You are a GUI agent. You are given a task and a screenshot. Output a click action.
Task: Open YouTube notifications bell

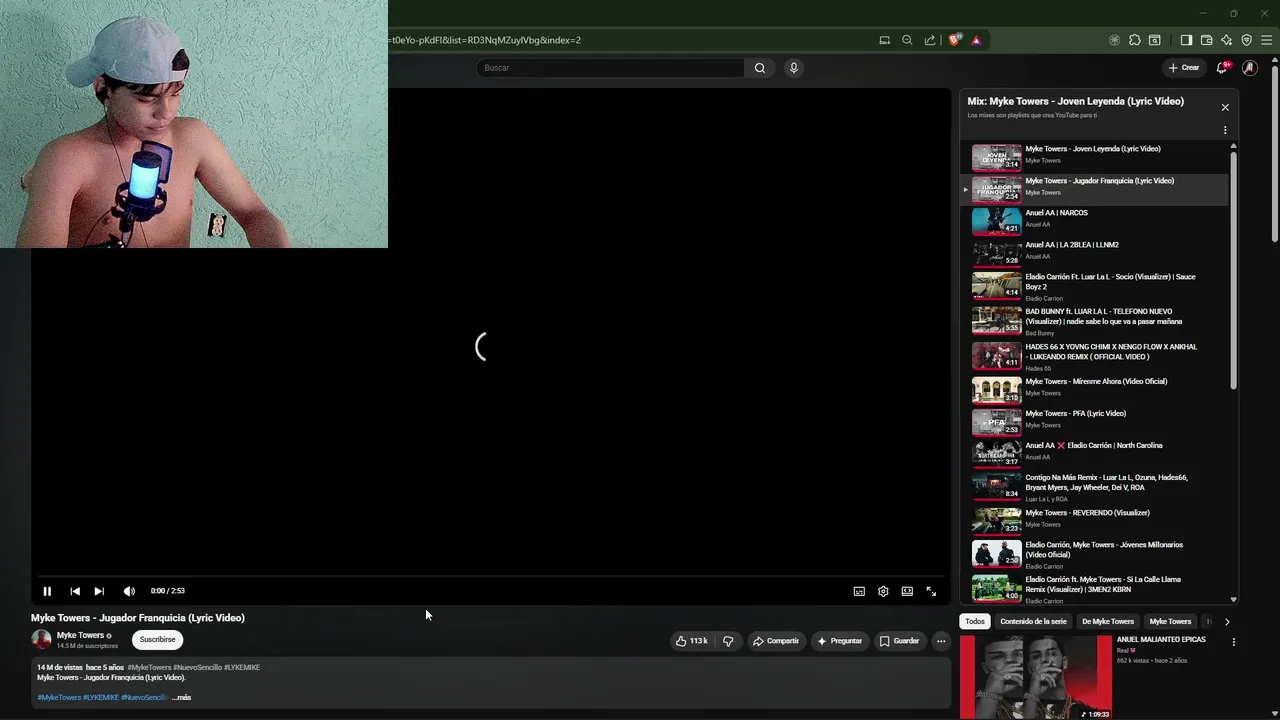[1222, 68]
